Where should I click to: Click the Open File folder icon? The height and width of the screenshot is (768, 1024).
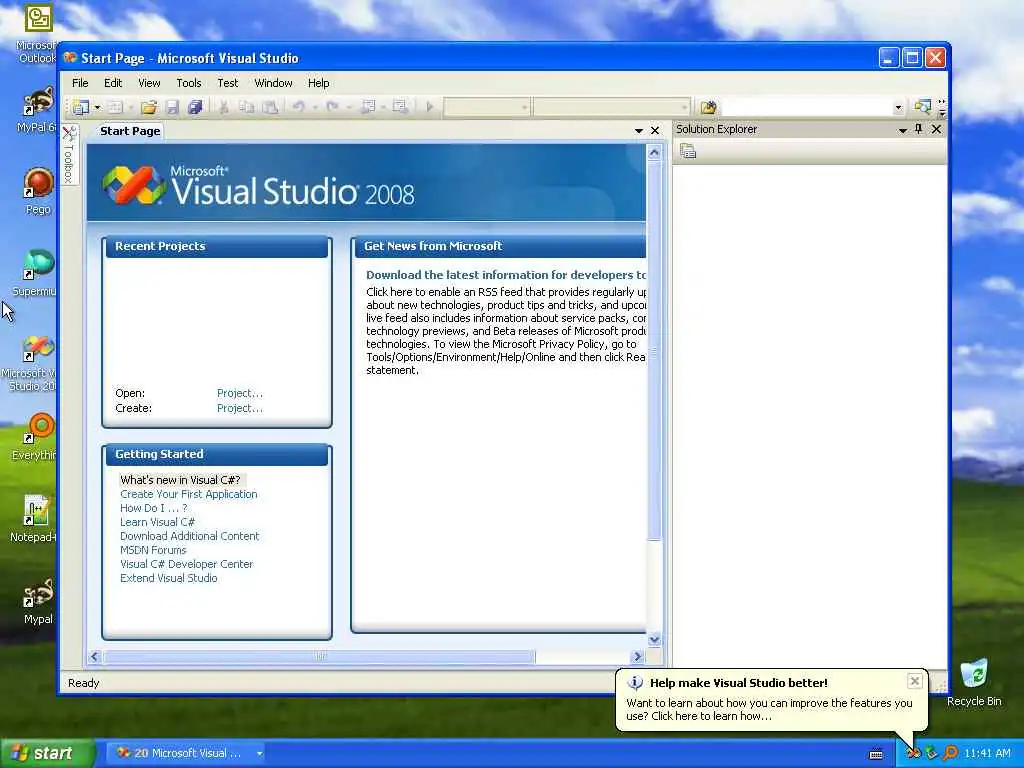[149, 107]
